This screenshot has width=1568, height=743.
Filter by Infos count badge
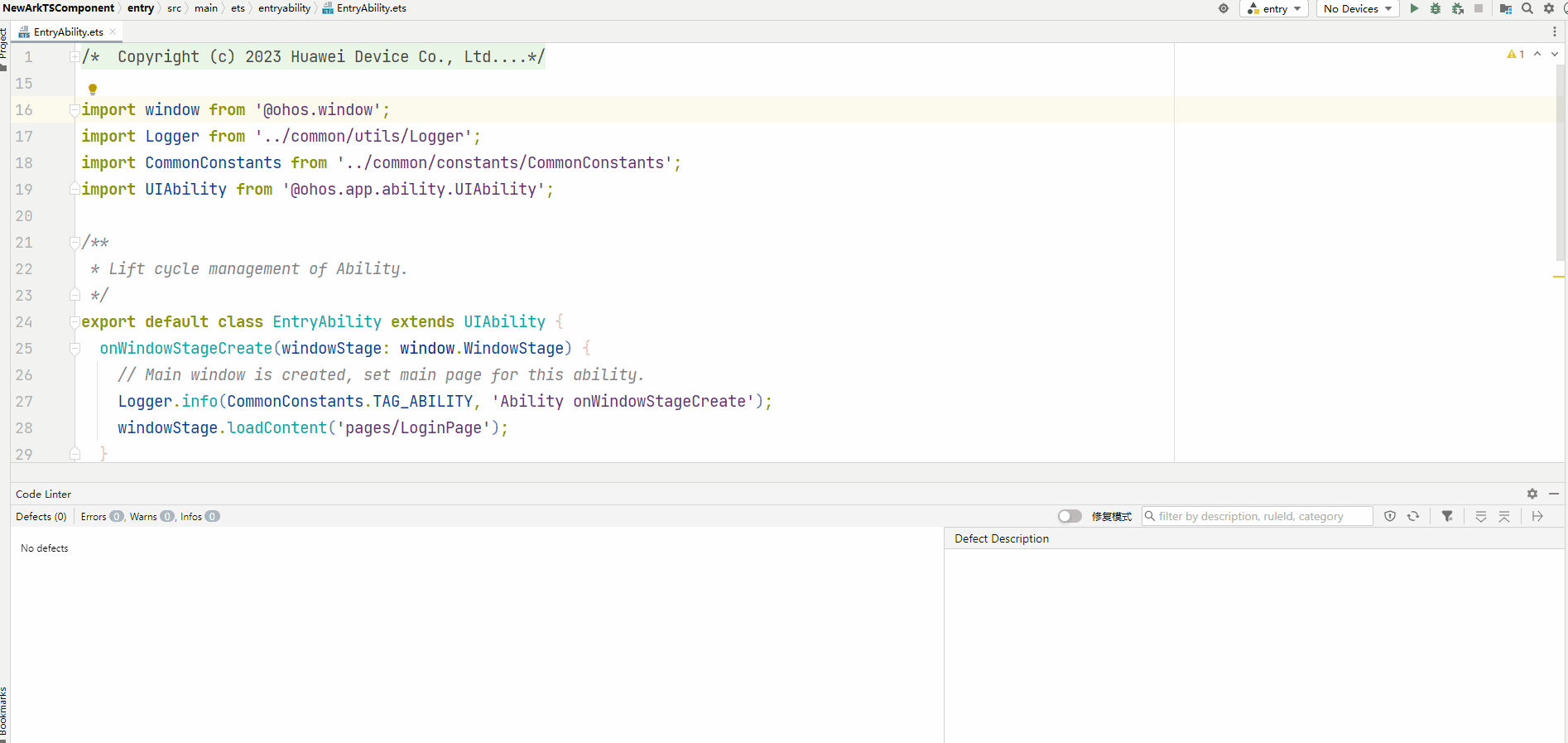click(x=213, y=516)
